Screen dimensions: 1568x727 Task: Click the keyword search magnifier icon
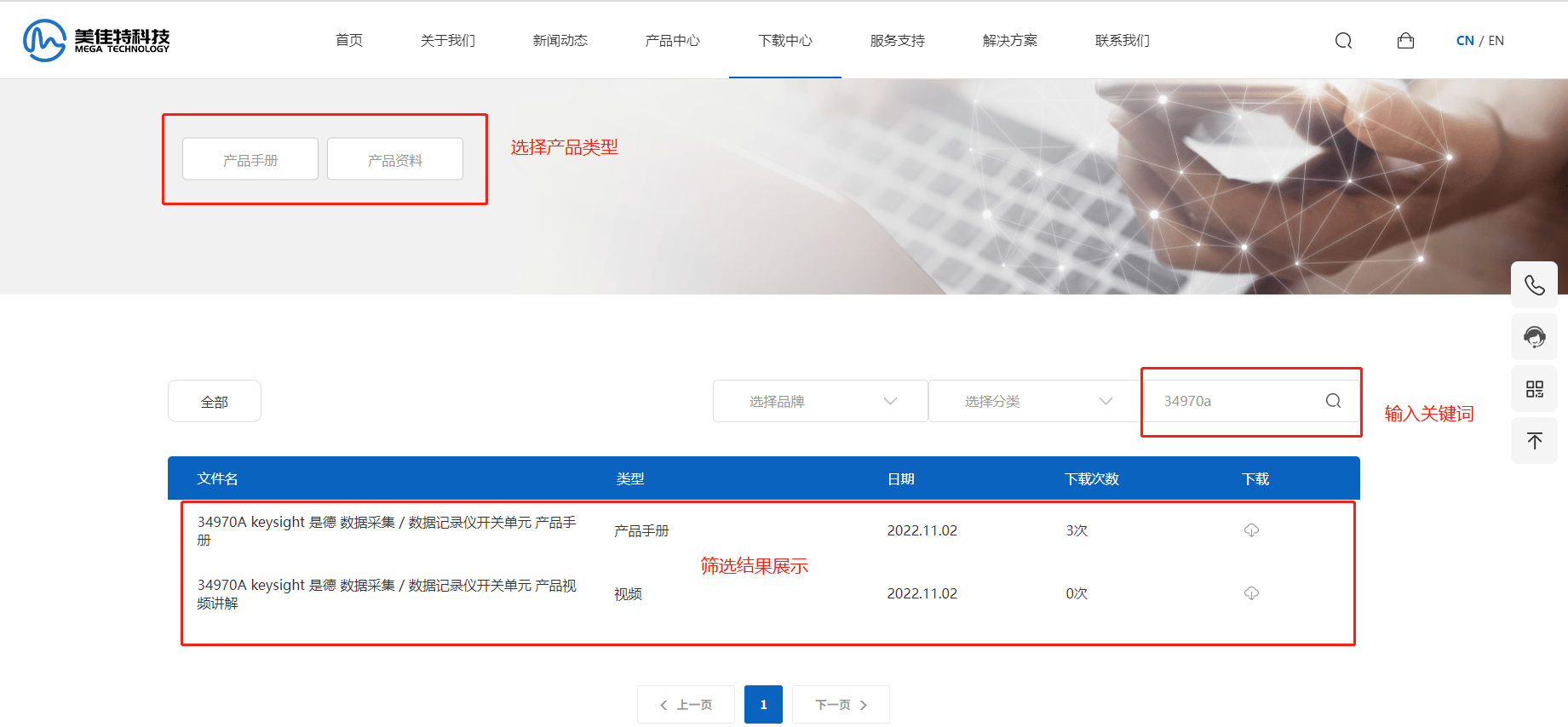1333,401
